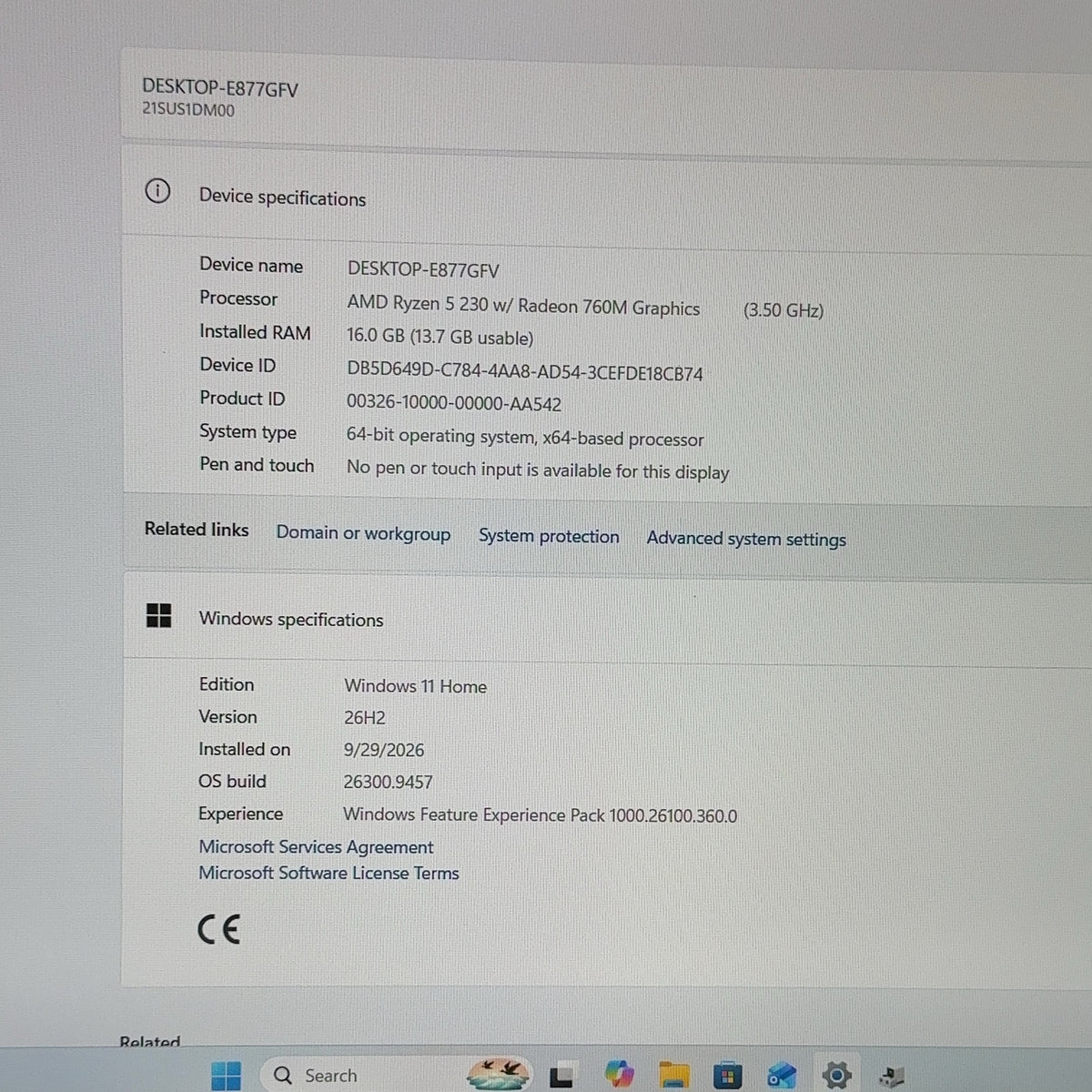The height and width of the screenshot is (1092, 1092).
Task: Launch Copilot from the taskbar
Action: click(x=619, y=1076)
